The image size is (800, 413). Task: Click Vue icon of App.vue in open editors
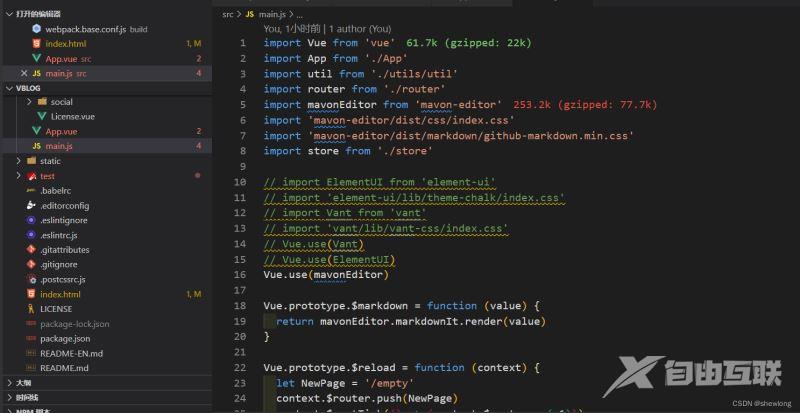tap(36, 59)
